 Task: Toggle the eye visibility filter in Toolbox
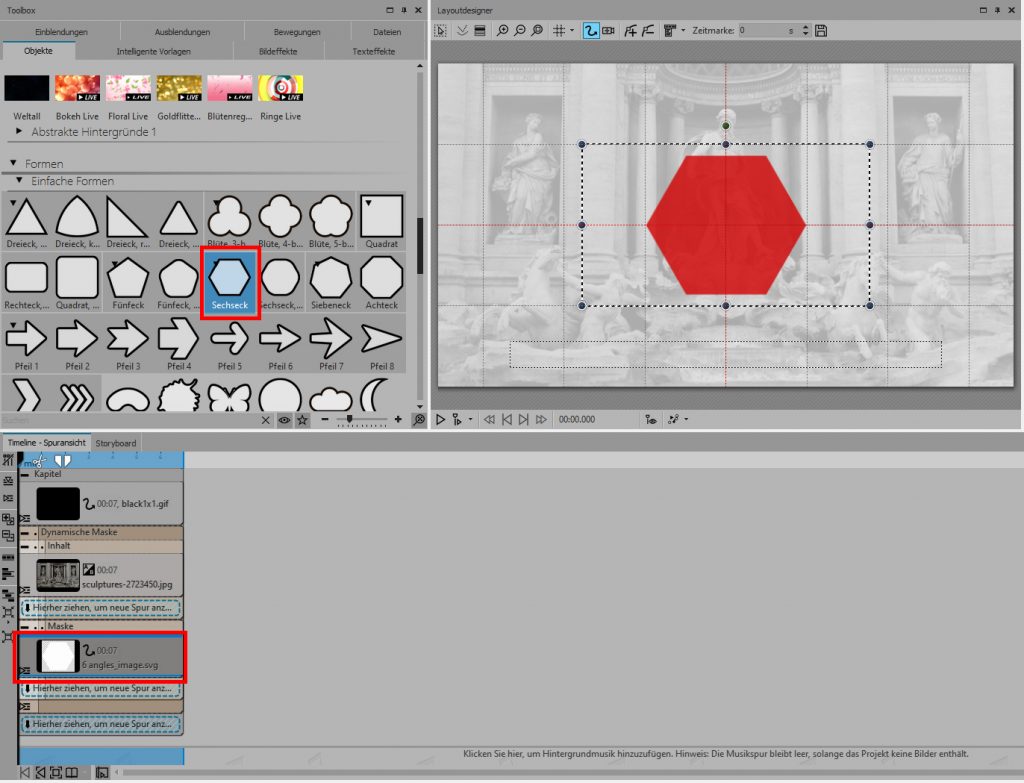[x=284, y=420]
